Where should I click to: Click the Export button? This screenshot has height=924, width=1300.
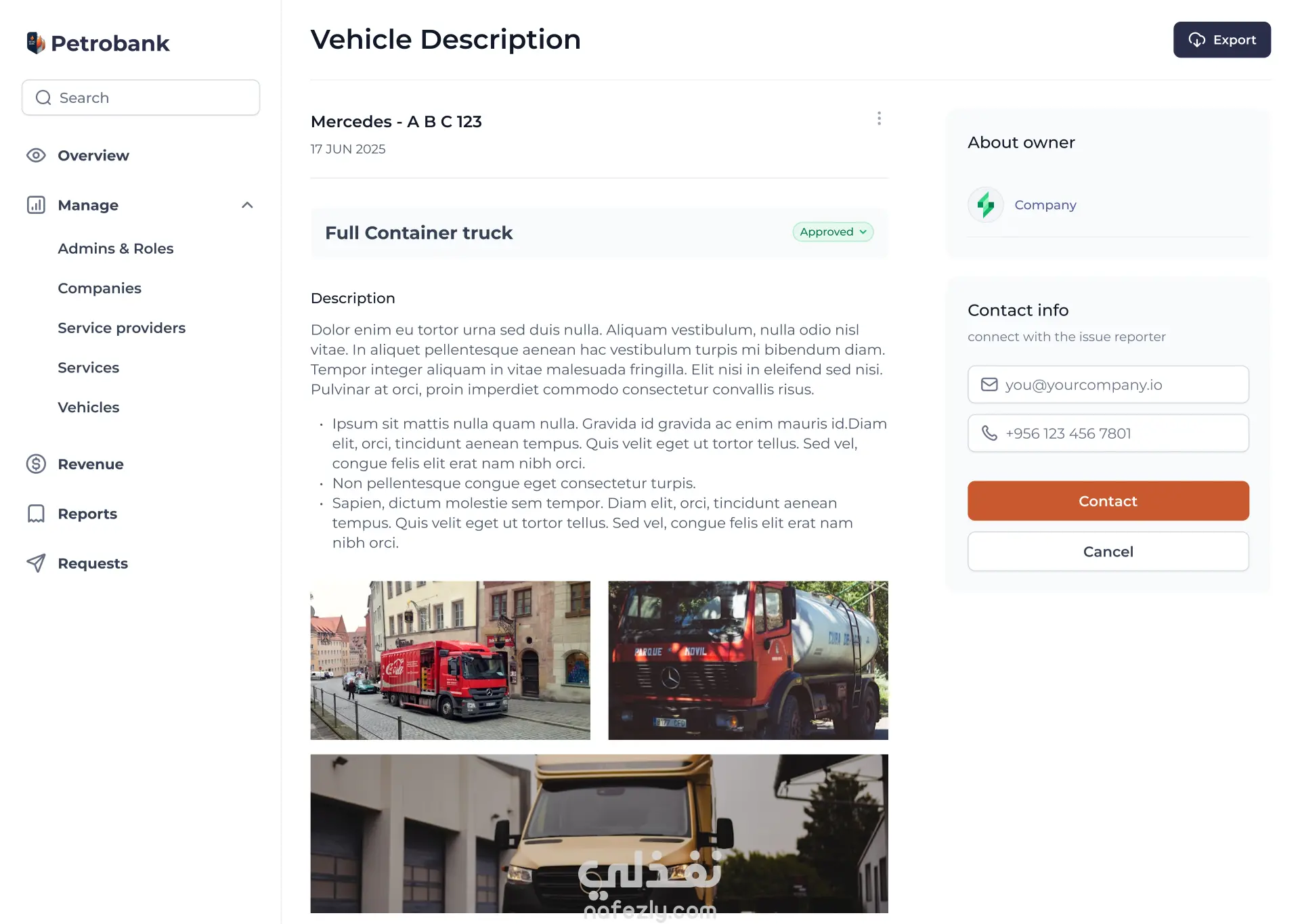click(x=1221, y=40)
